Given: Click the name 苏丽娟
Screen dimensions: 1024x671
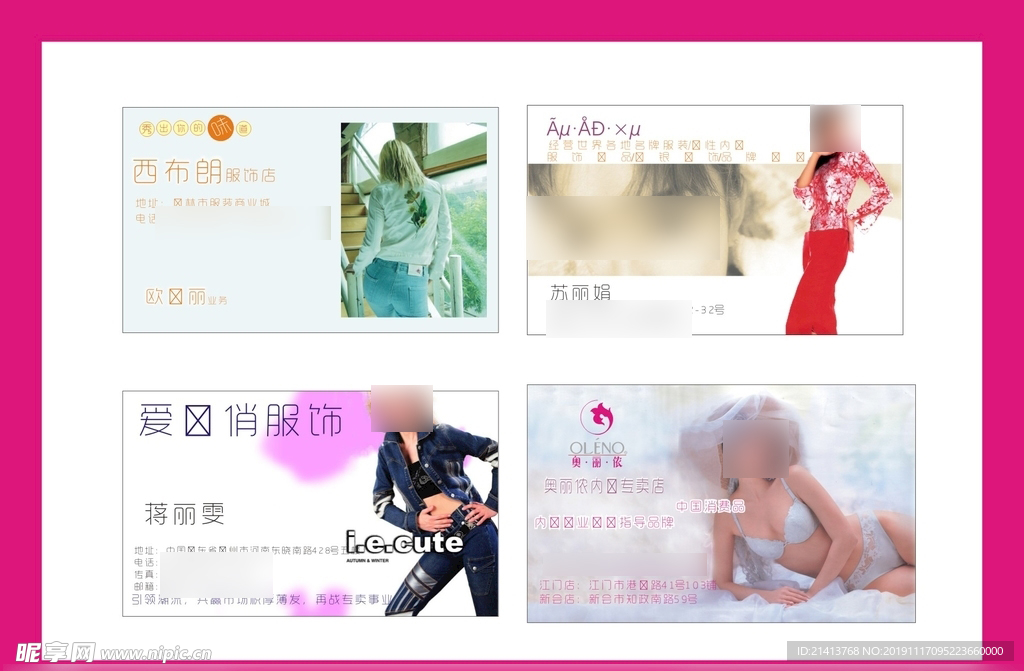Looking at the screenshot, I should pos(580,292).
